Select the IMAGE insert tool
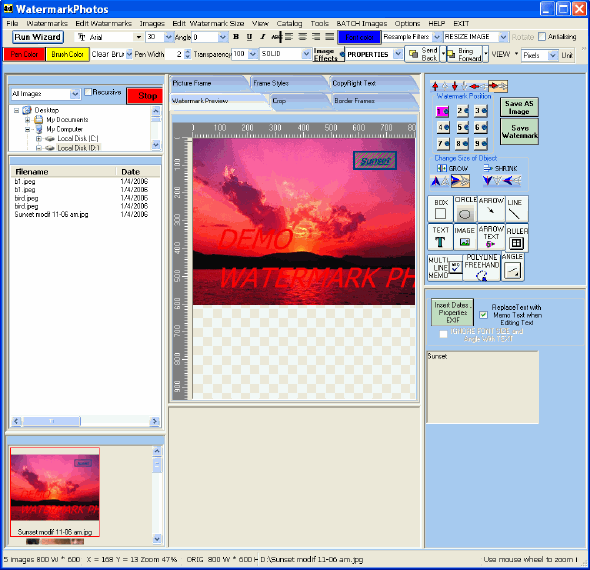 465,237
